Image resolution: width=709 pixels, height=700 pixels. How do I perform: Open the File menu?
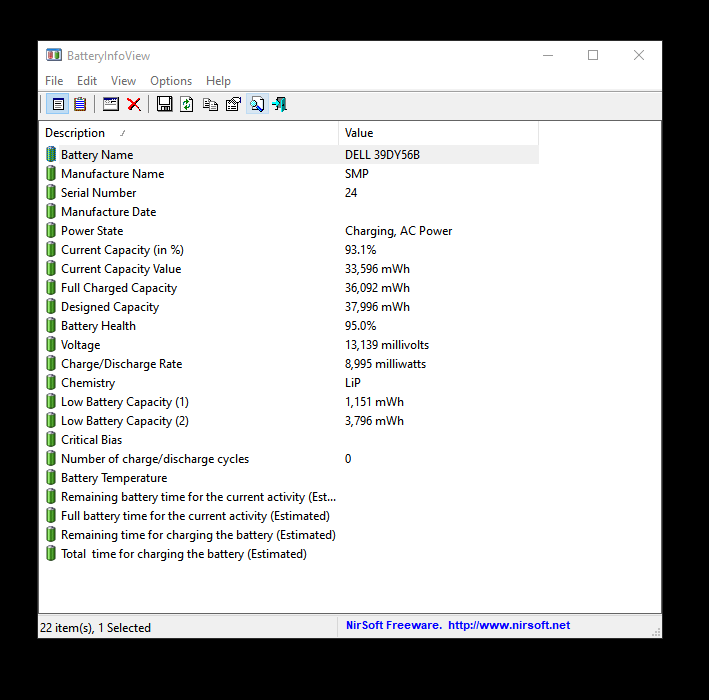[54, 81]
